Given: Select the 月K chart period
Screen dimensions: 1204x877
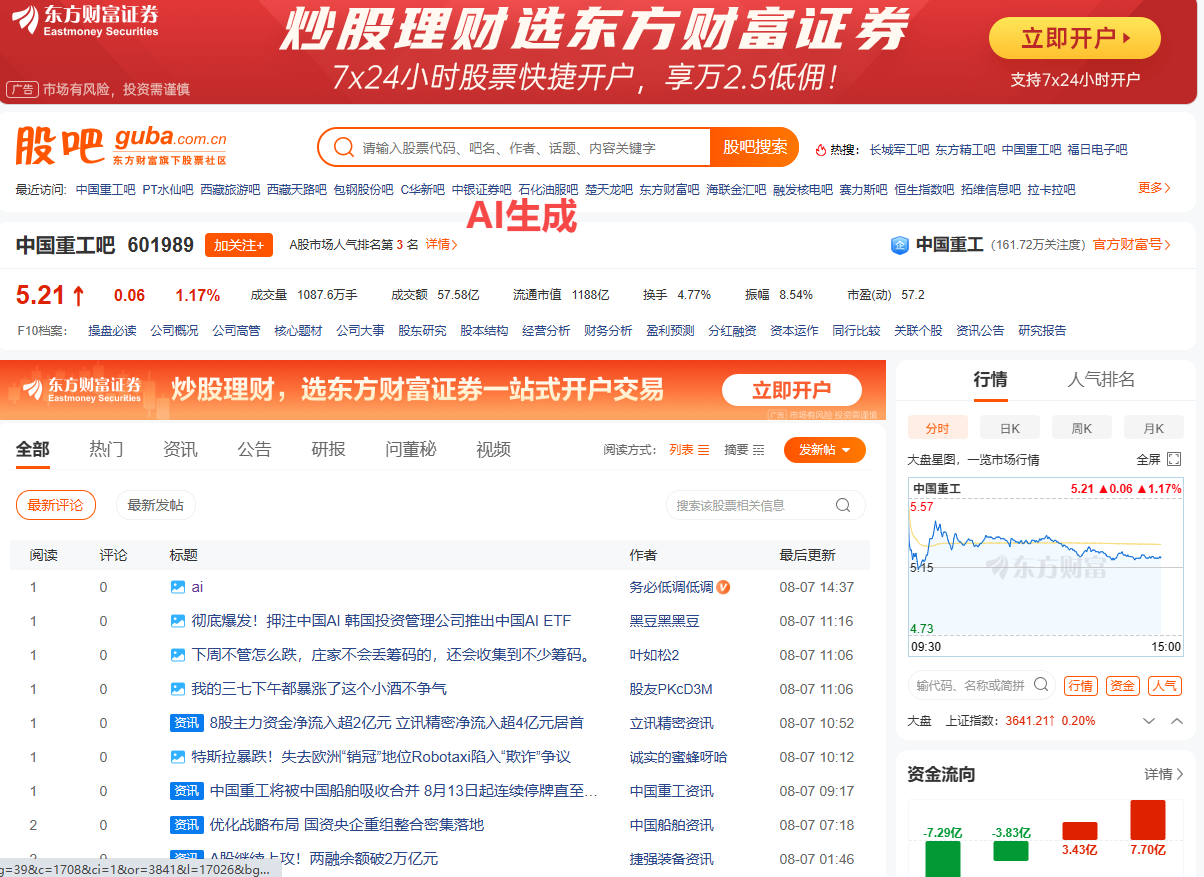Looking at the screenshot, I should click(x=1154, y=428).
